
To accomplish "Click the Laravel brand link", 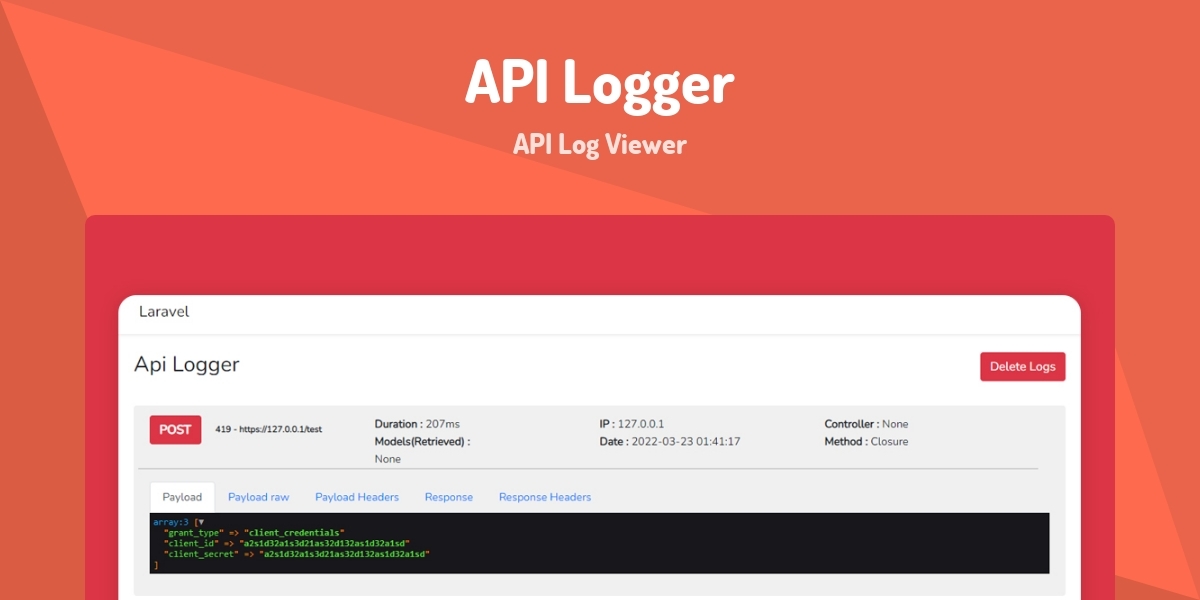I will pos(163,313).
